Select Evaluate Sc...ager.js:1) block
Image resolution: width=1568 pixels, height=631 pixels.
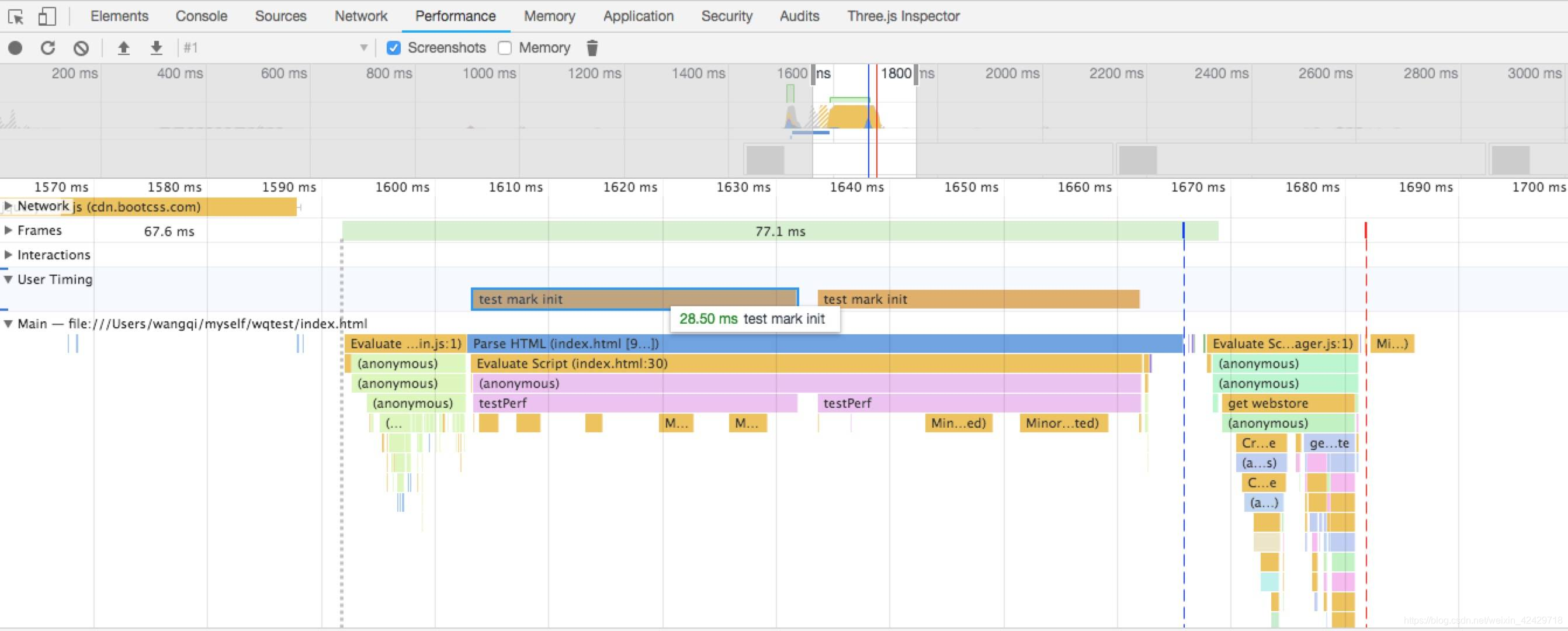tap(1282, 344)
